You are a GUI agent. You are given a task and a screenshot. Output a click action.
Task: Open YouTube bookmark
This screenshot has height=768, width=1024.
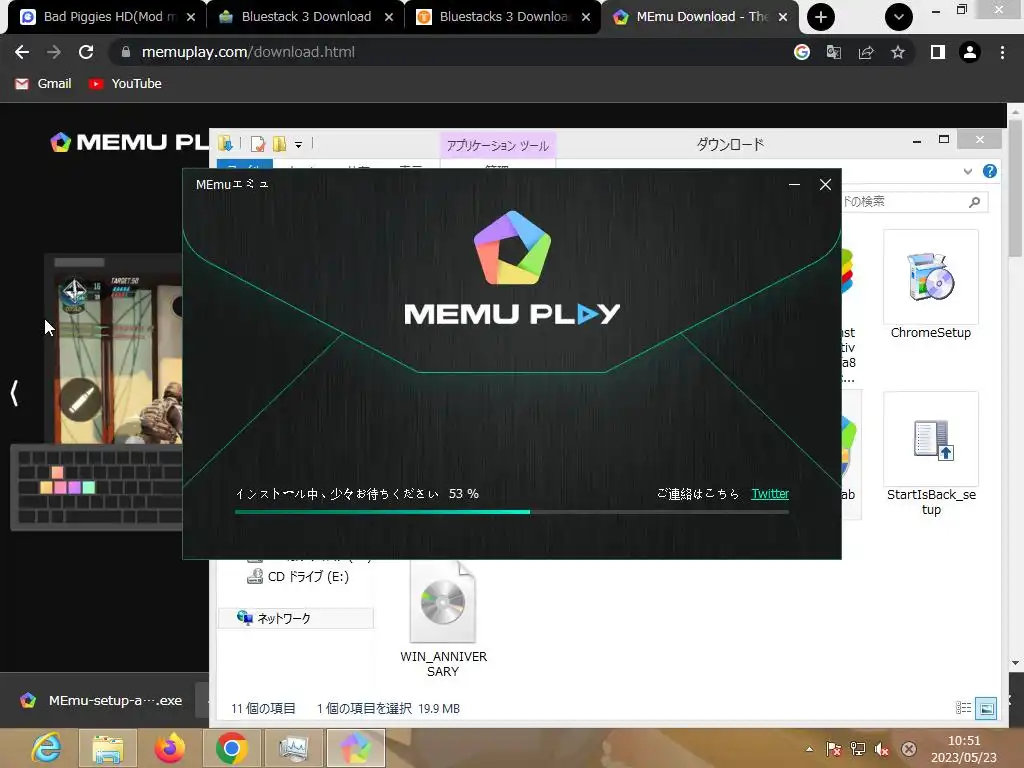[125, 84]
